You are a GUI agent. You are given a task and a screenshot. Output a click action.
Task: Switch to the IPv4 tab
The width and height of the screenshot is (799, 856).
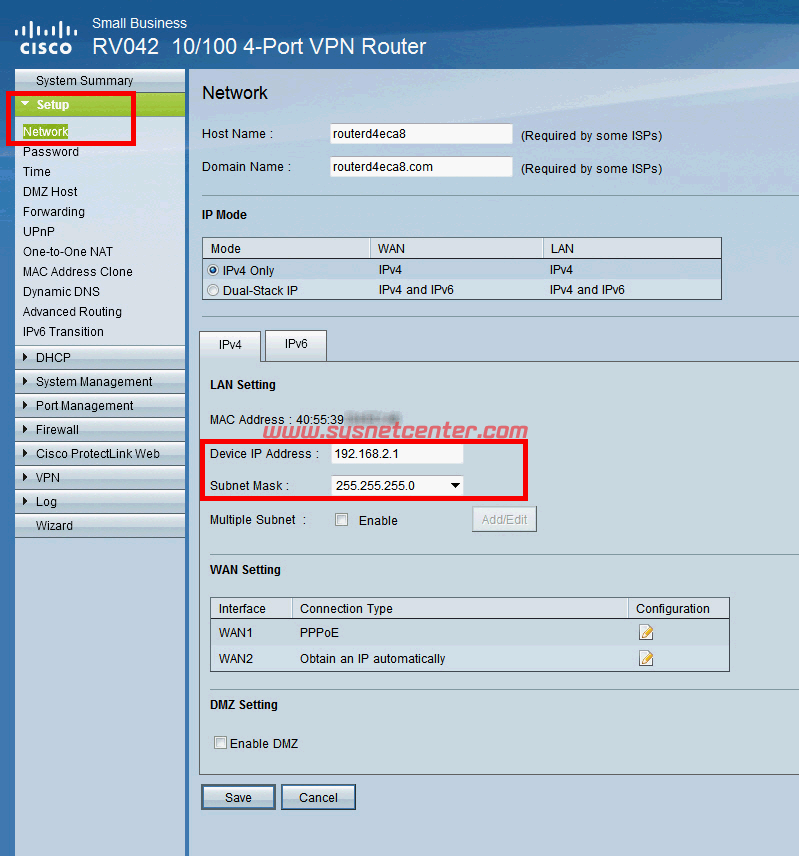(x=230, y=345)
